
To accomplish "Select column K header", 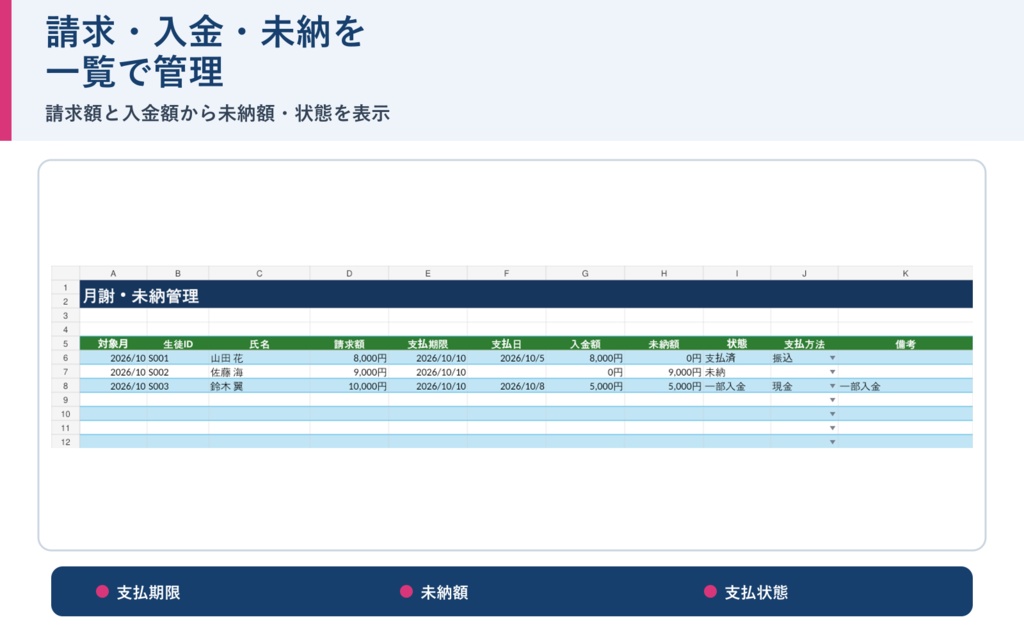I will (905, 274).
